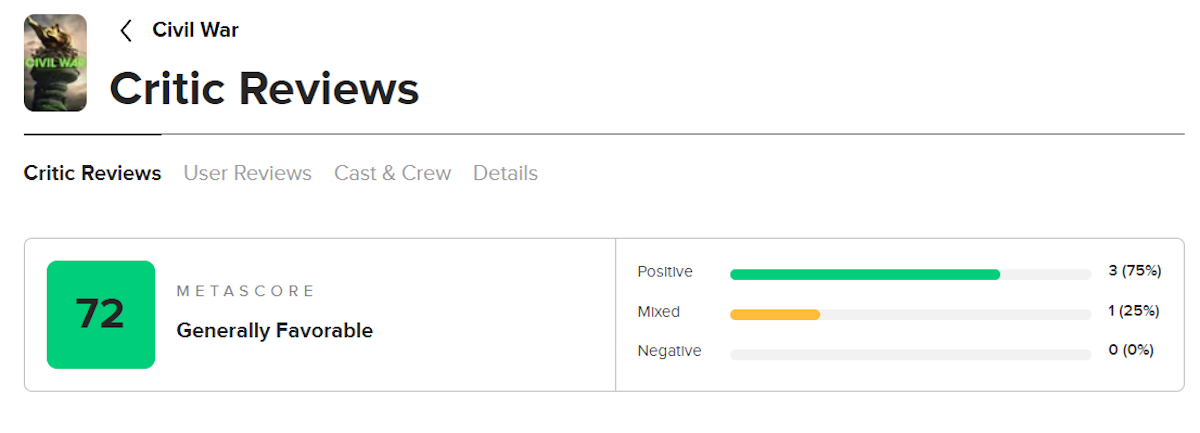Filter by Negative reviews label
The height and width of the screenshot is (433, 1200).
[x=669, y=351]
